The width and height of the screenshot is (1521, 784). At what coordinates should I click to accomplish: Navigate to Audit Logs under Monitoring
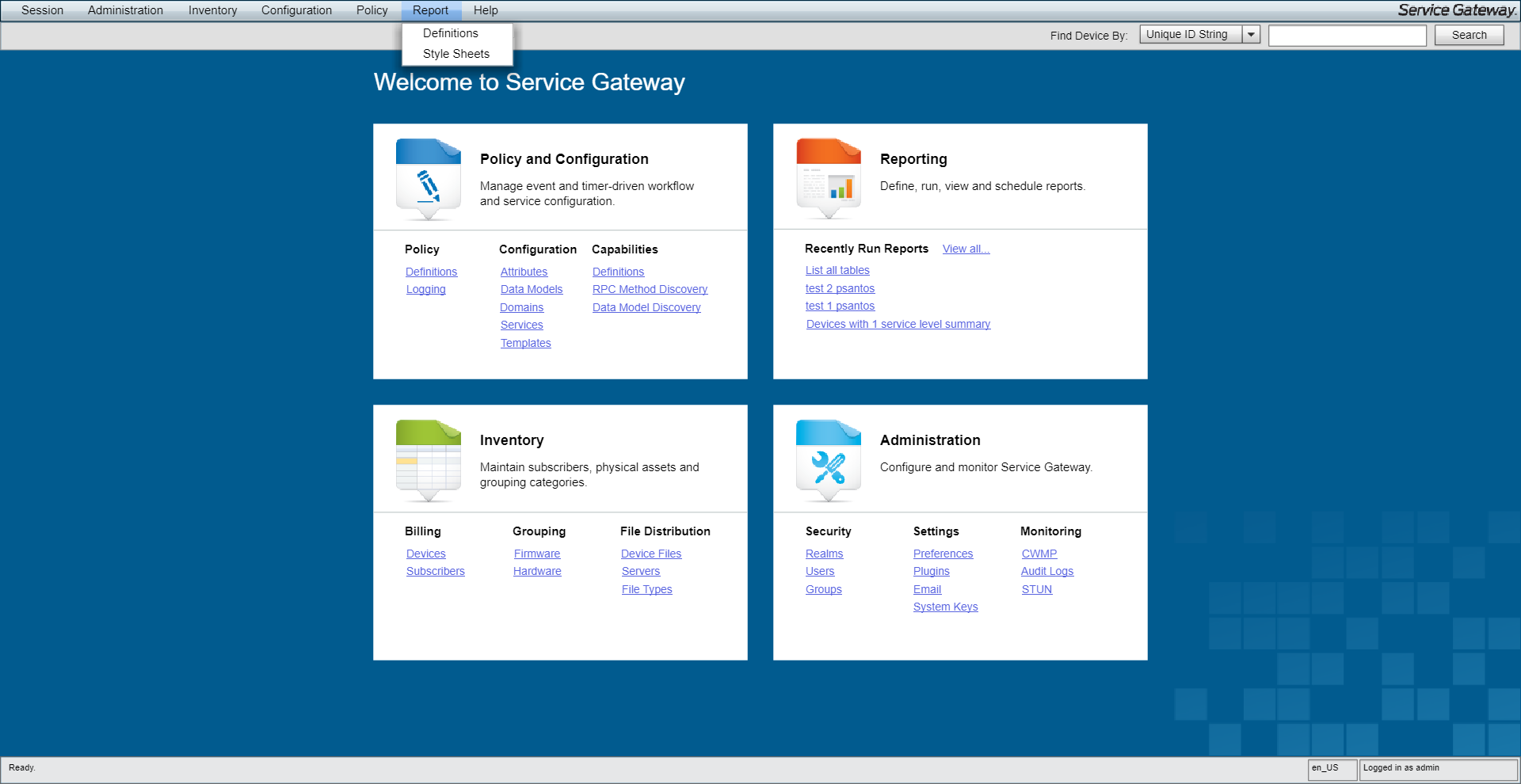pos(1046,572)
